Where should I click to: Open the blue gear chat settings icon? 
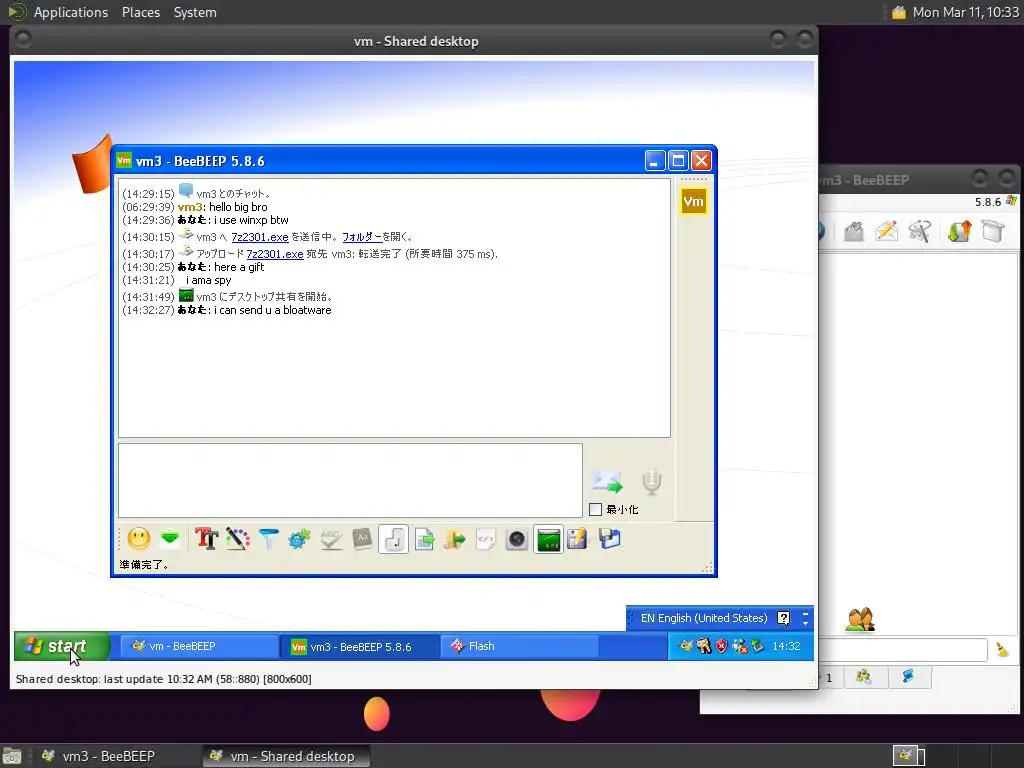pyautogui.click(x=299, y=539)
